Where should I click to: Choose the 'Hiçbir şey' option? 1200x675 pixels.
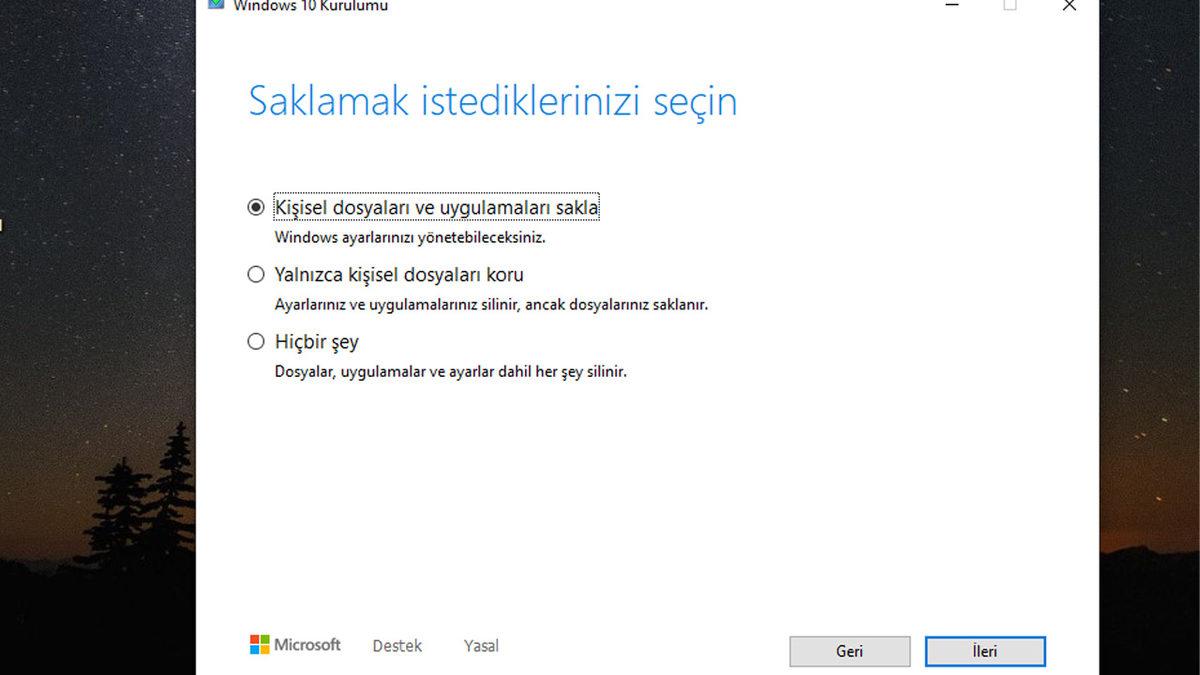256,341
